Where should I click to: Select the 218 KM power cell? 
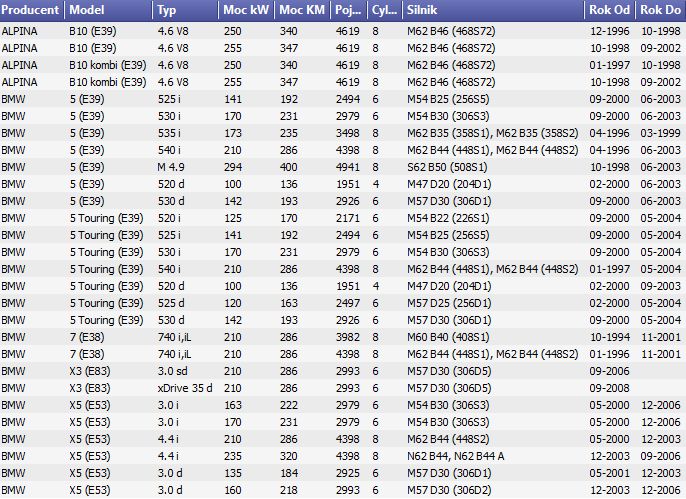click(289, 490)
